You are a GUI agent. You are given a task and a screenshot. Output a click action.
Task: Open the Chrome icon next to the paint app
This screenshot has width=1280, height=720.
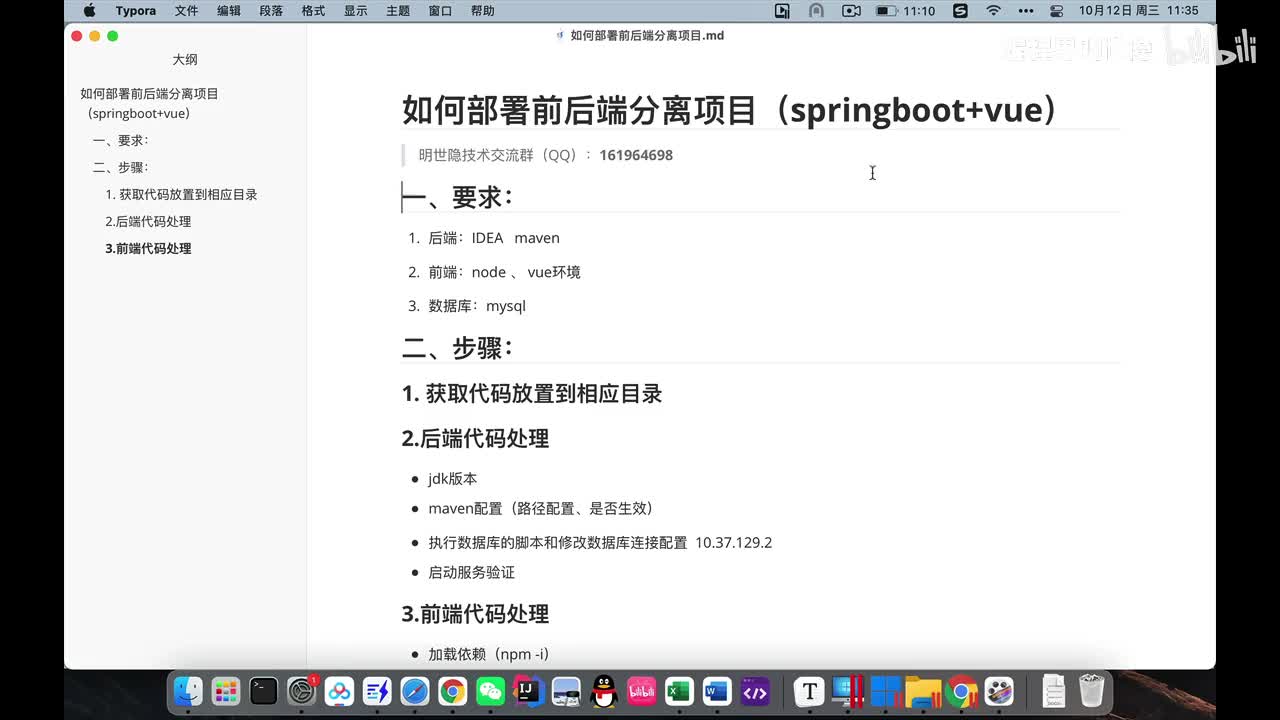(961, 691)
